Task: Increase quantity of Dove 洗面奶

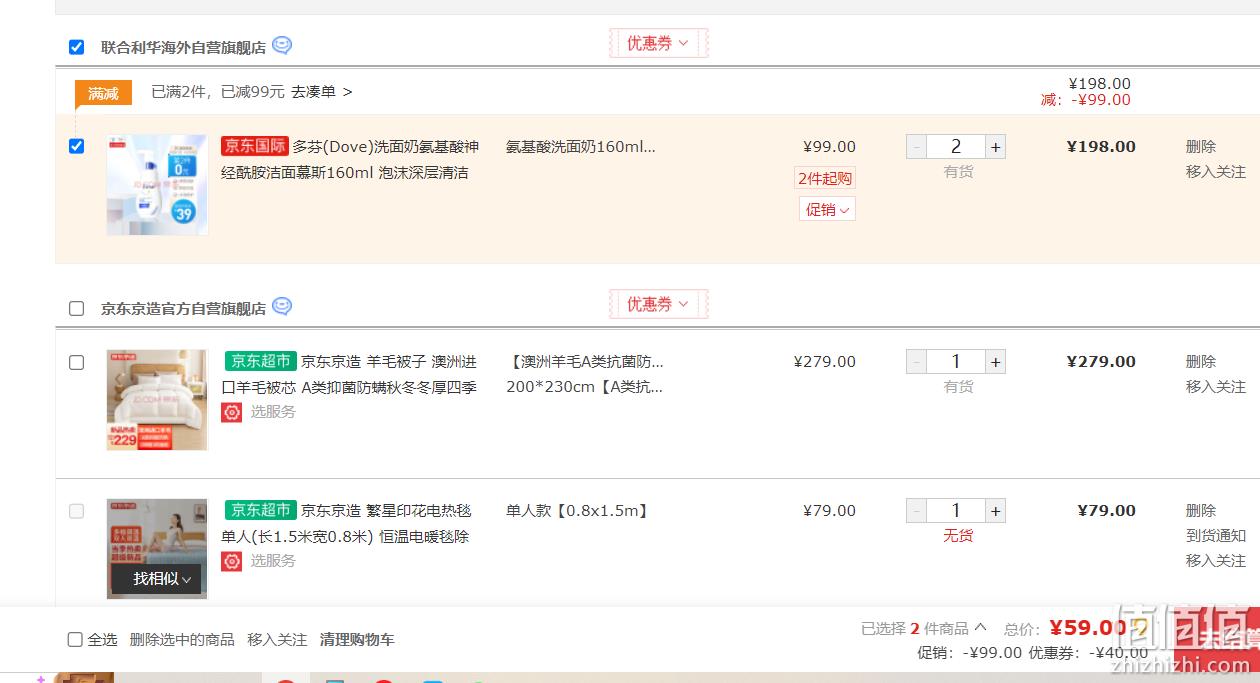Action: coord(995,147)
